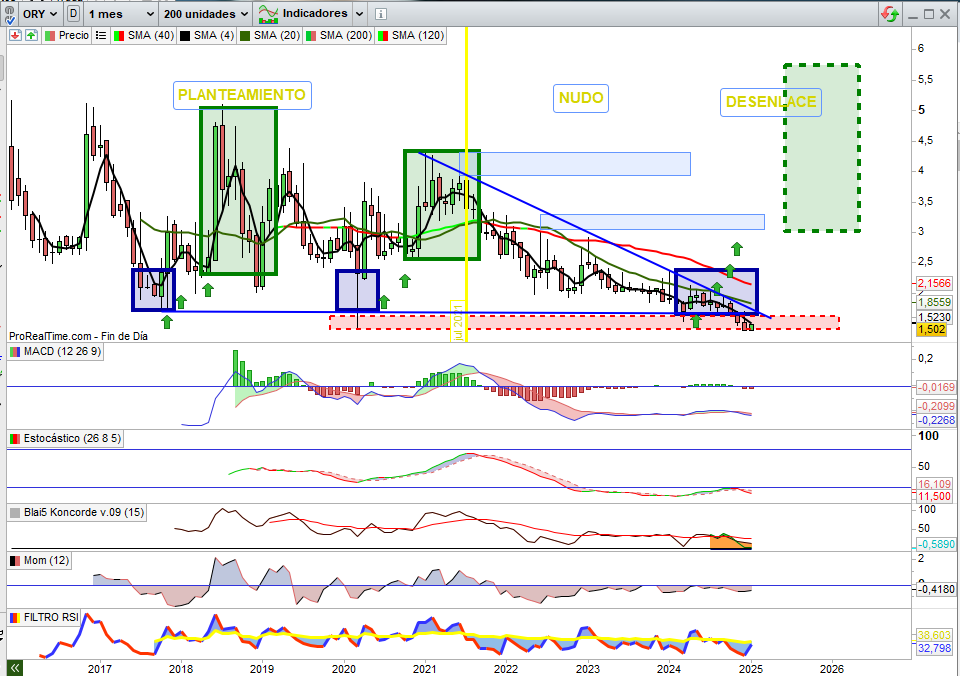The width and height of the screenshot is (960, 676).
Task: Click the 2017 label on the time axis
Action: [99, 669]
